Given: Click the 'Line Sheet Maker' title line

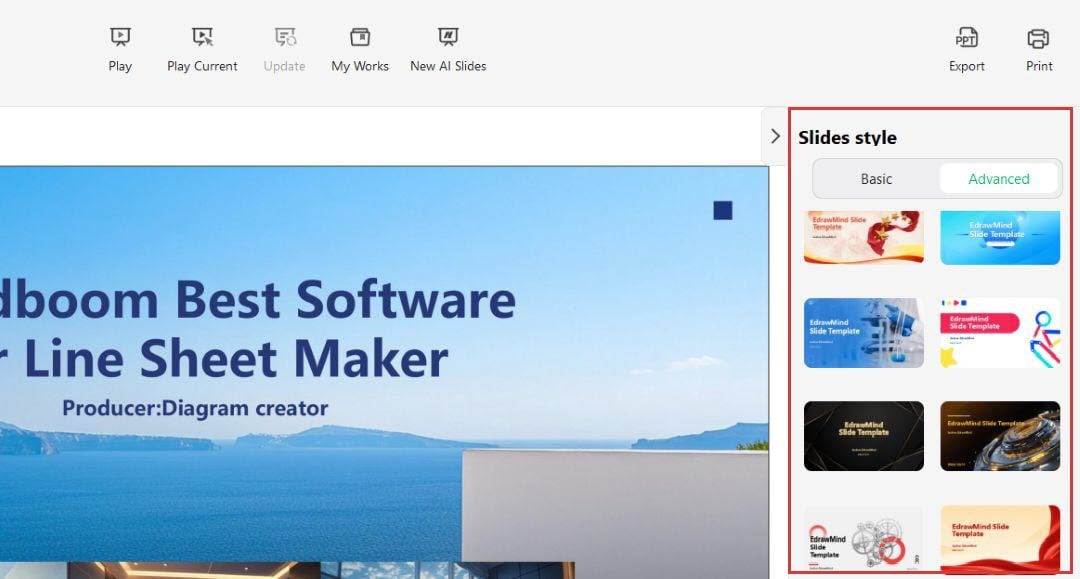Looking at the screenshot, I should (236, 359).
